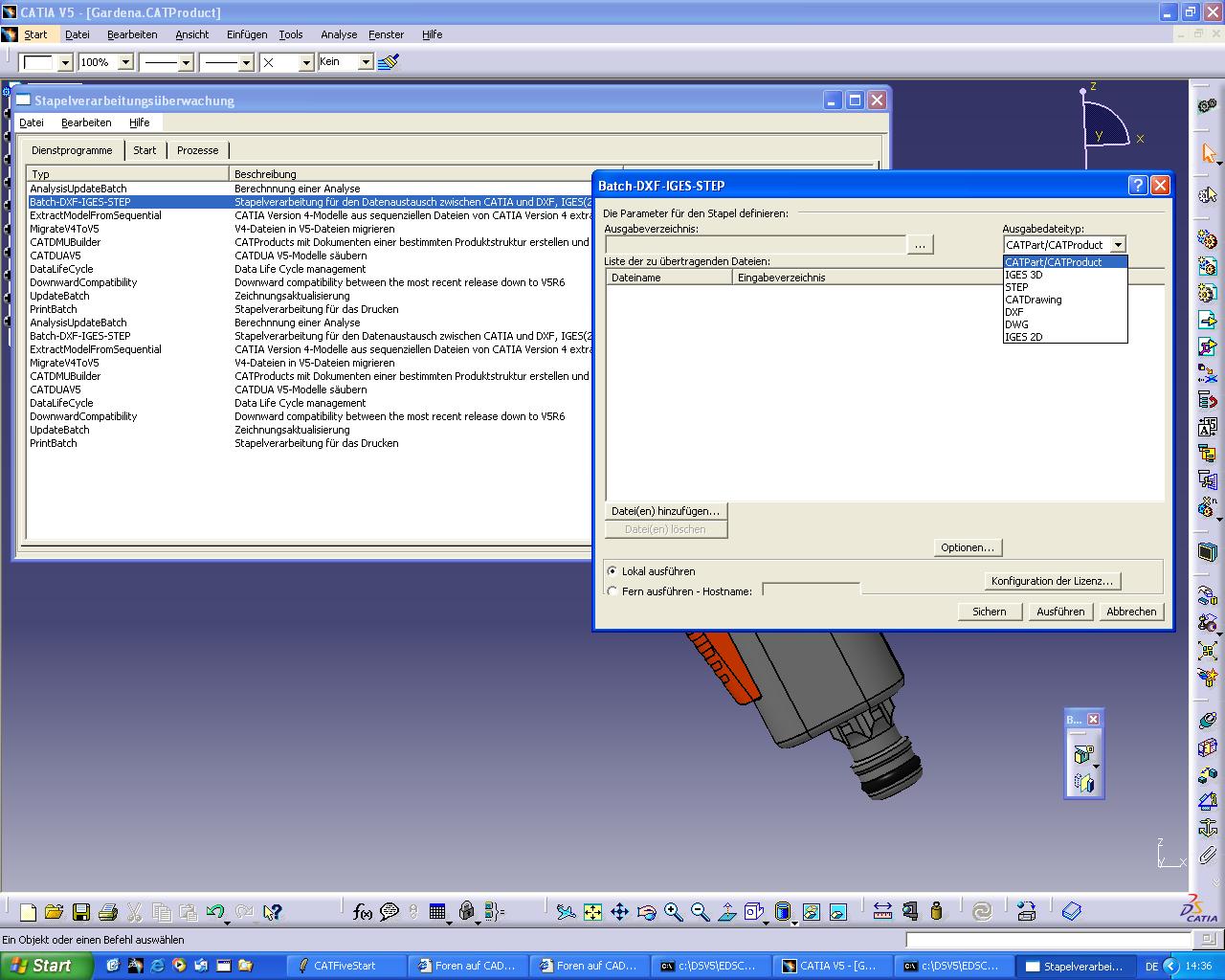Click the Hostname input field
This screenshot has width=1225, height=980.
click(x=812, y=590)
